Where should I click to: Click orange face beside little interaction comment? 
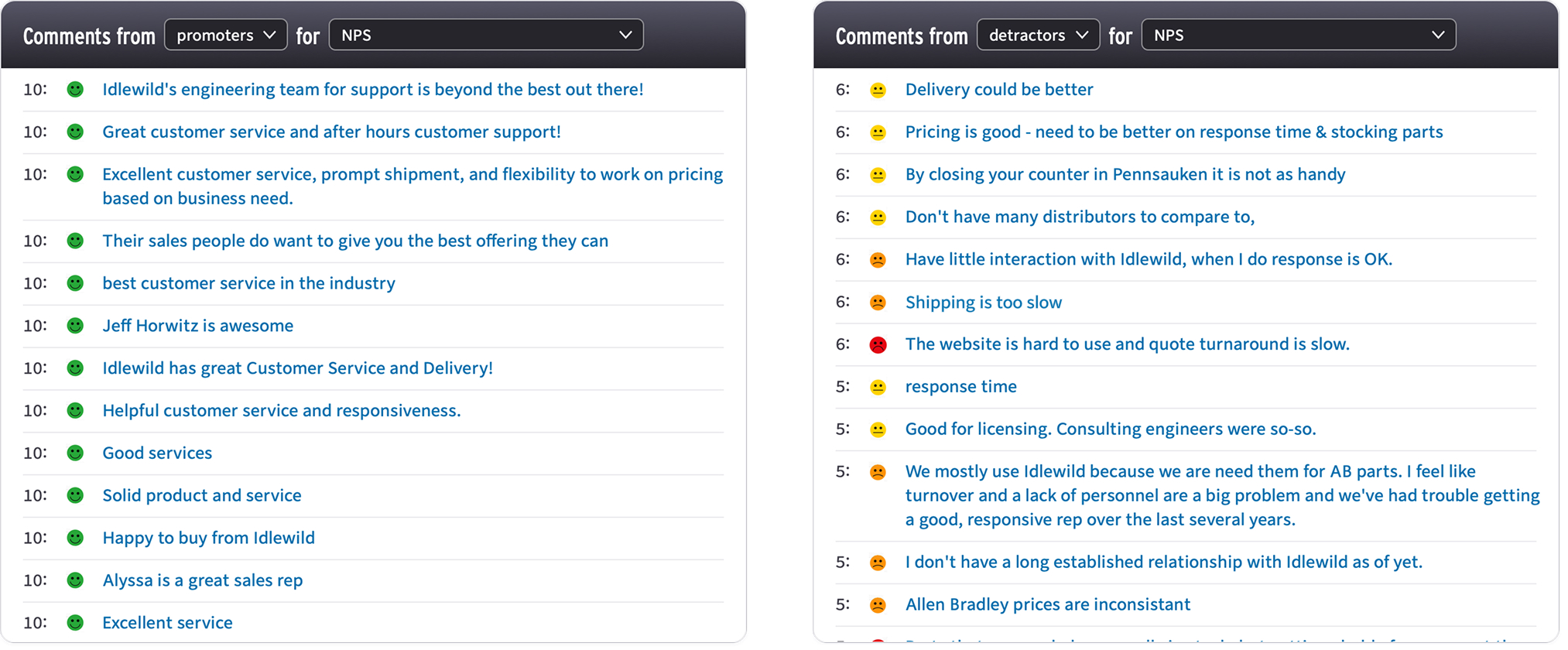tap(878, 260)
